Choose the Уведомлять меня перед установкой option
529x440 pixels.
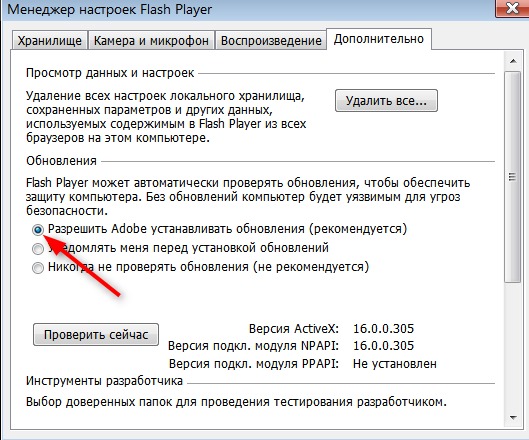(38, 249)
